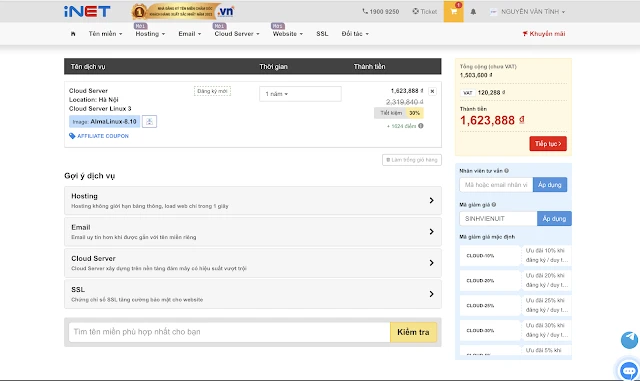
Task: Select the CLOUD-25% coupon
Action: (490, 305)
